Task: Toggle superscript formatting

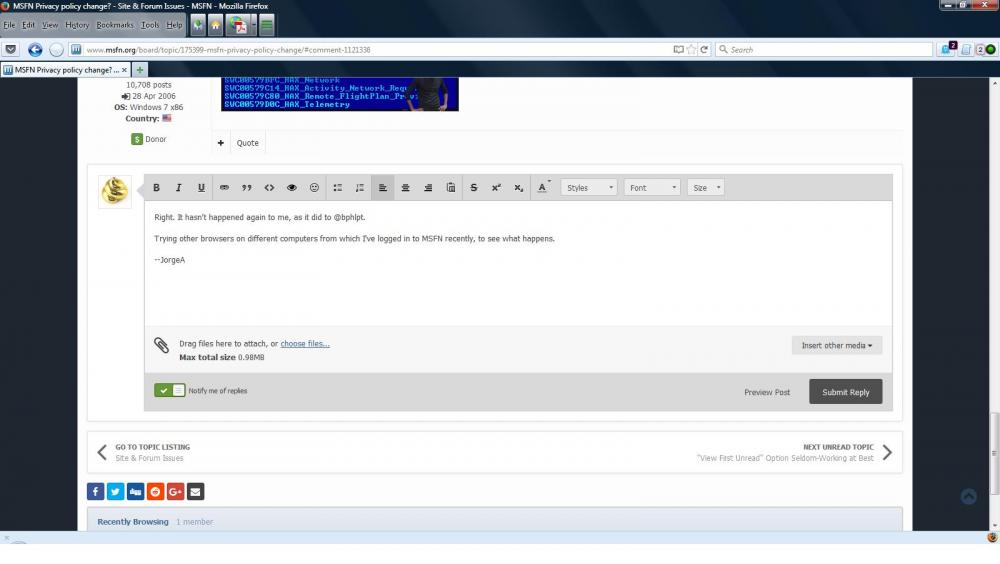Action: click(x=496, y=188)
